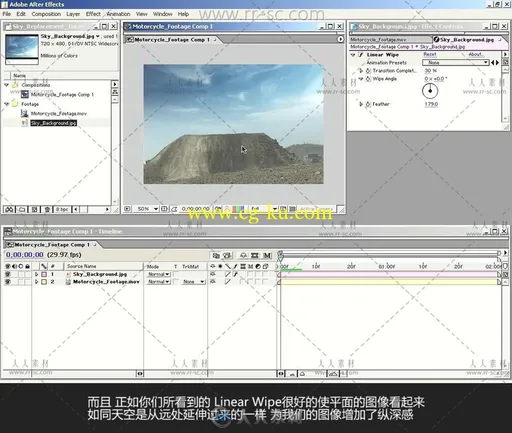Click the Wipe Angle dial control

430,91
